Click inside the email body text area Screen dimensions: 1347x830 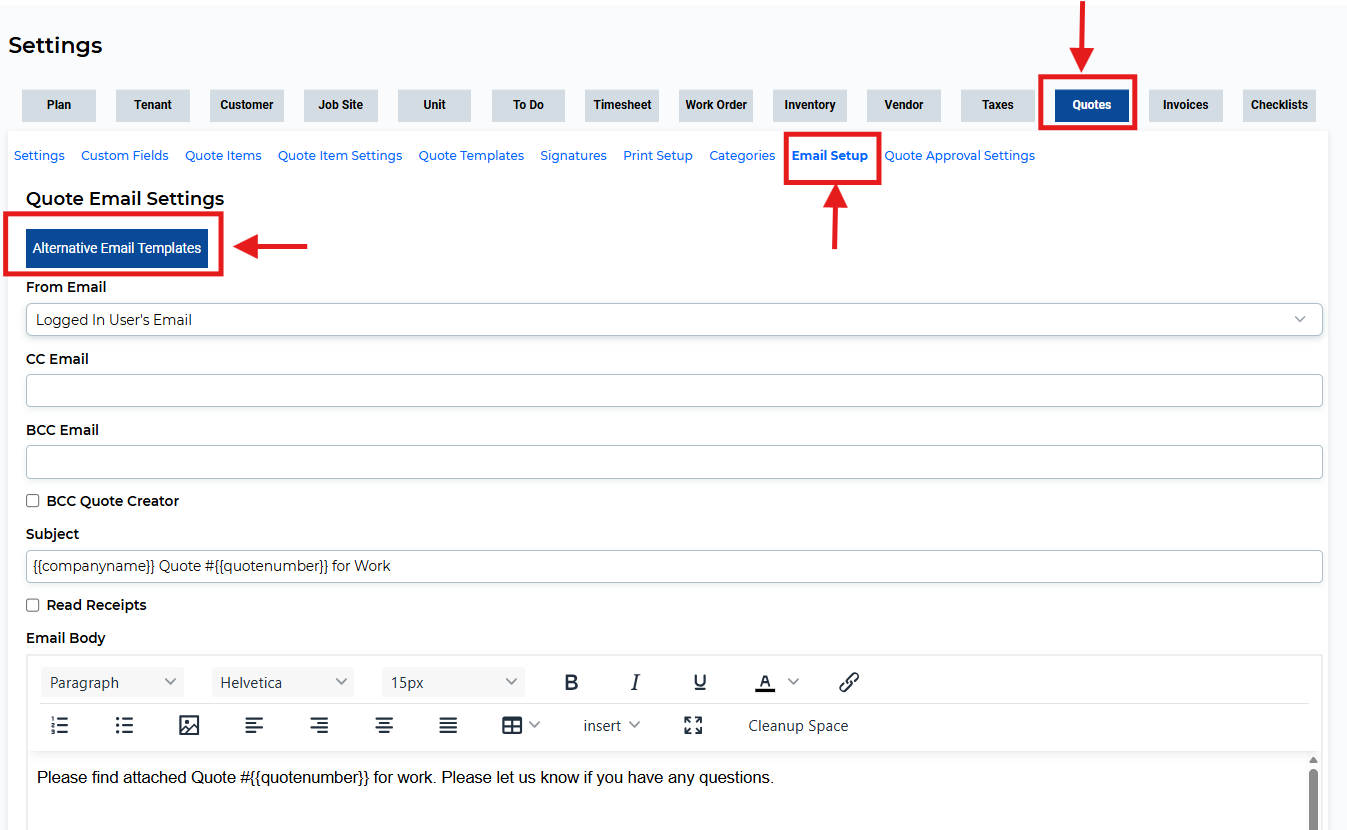(x=666, y=791)
